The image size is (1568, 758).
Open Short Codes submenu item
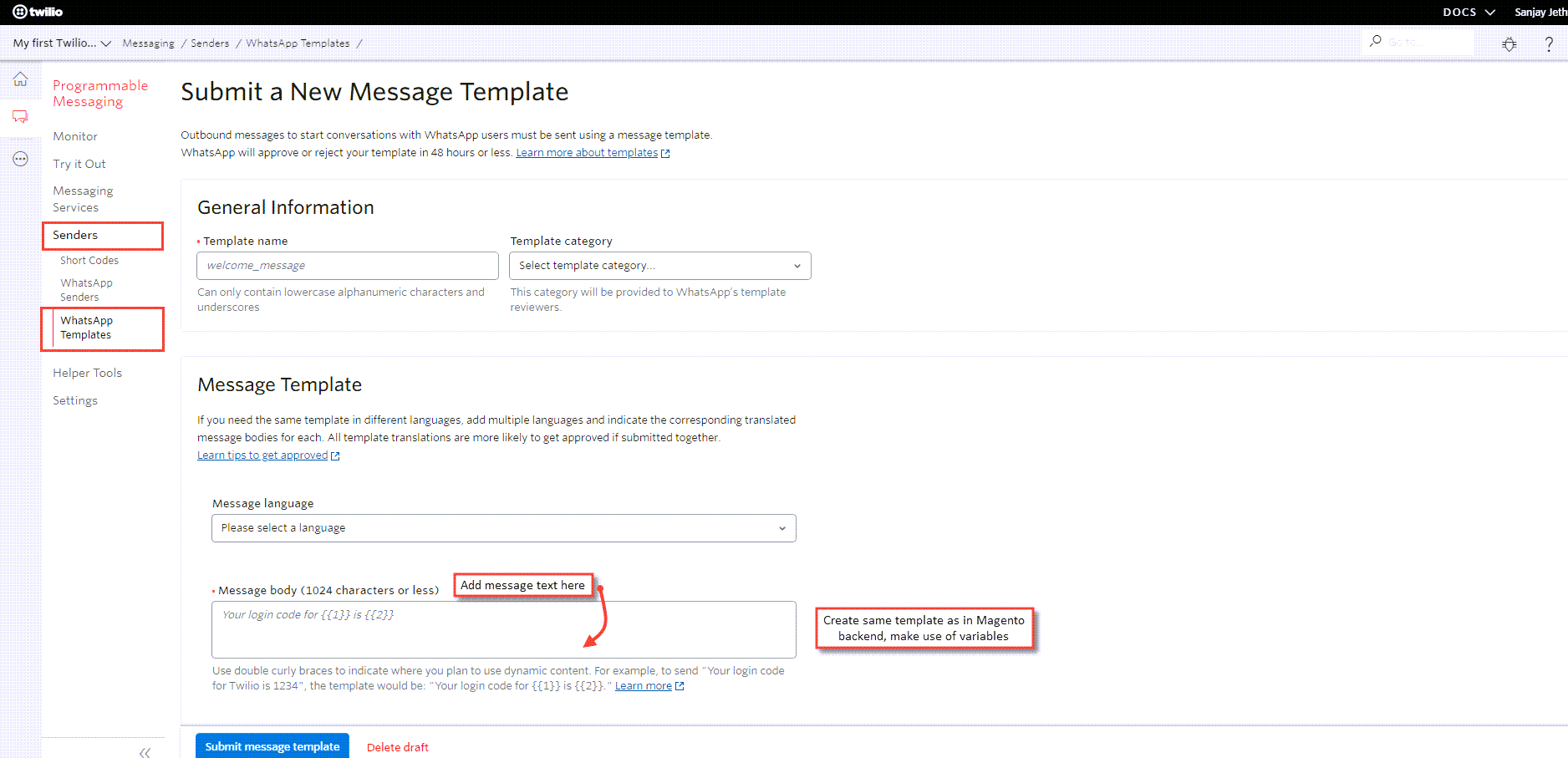pos(89,261)
